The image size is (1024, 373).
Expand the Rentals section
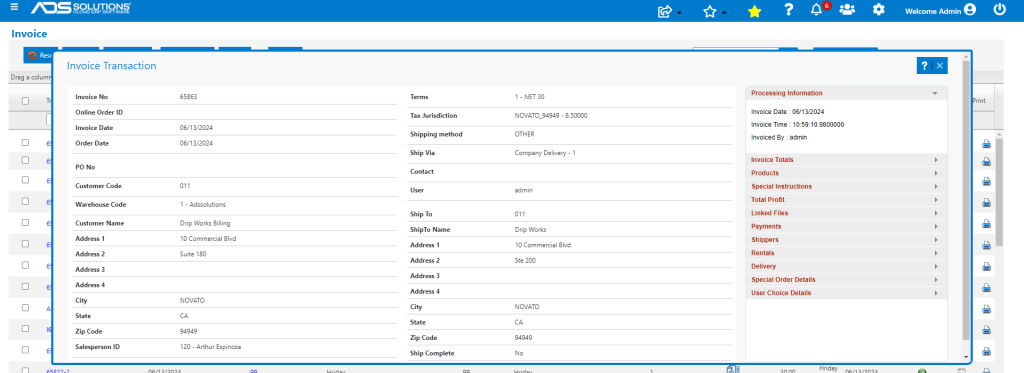pos(846,253)
